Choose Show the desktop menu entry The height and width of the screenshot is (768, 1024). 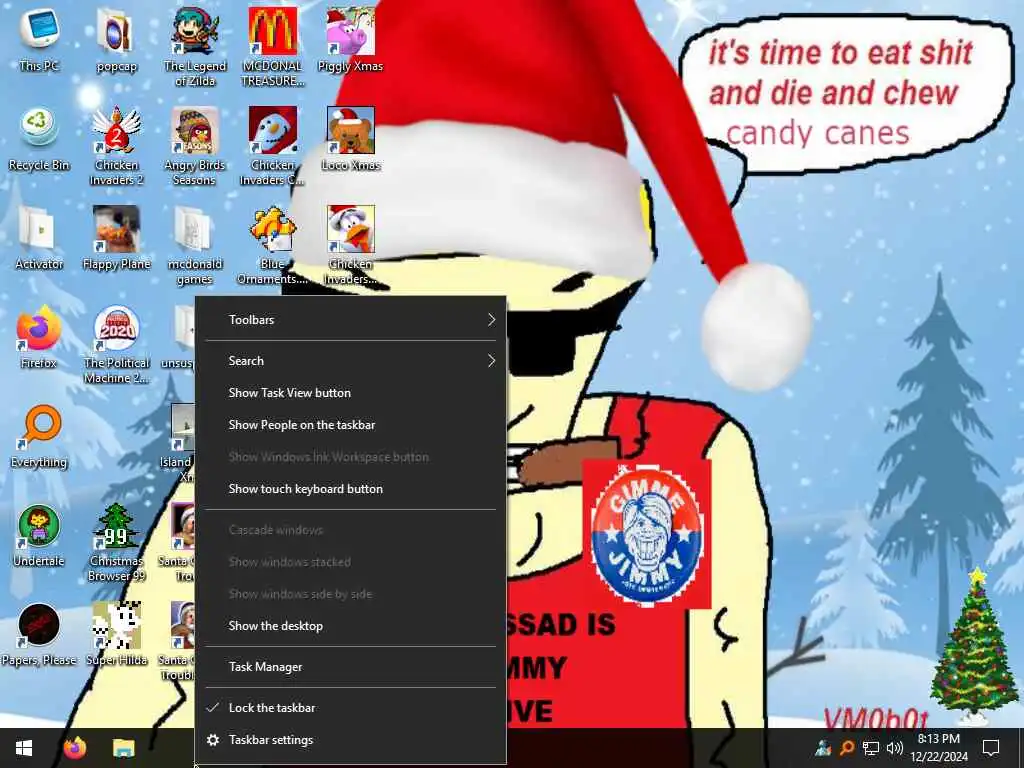click(x=351, y=626)
